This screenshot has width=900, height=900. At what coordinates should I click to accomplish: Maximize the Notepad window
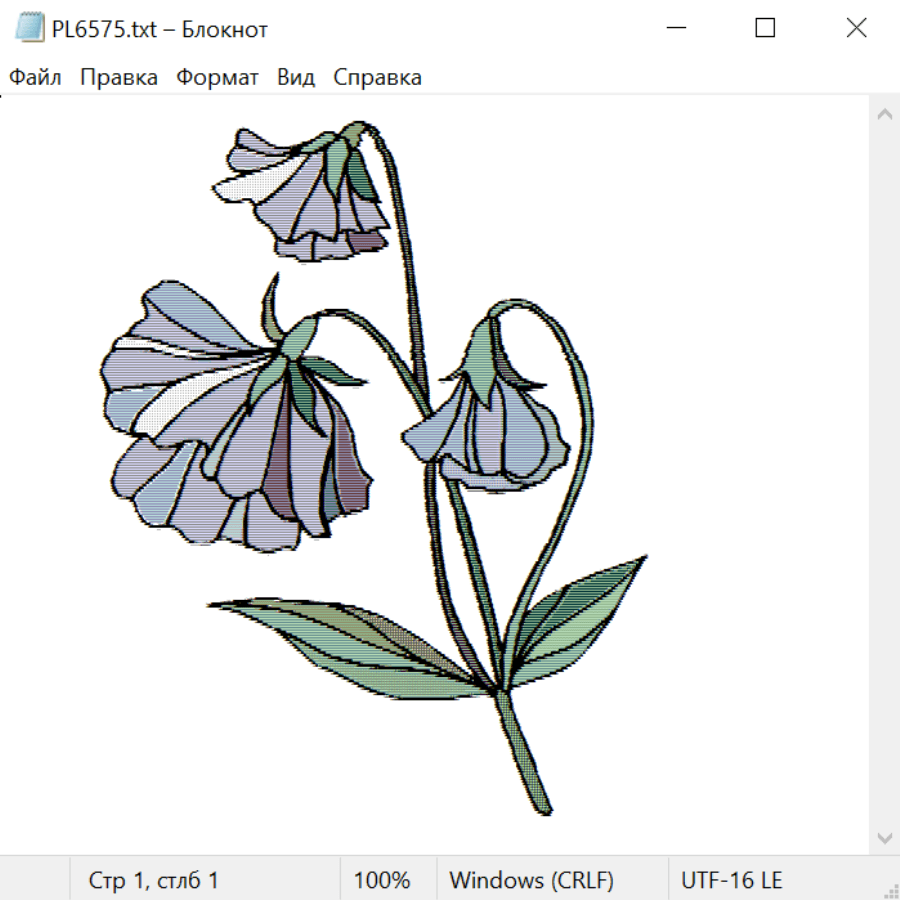pyautogui.click(x=765, y=28)
